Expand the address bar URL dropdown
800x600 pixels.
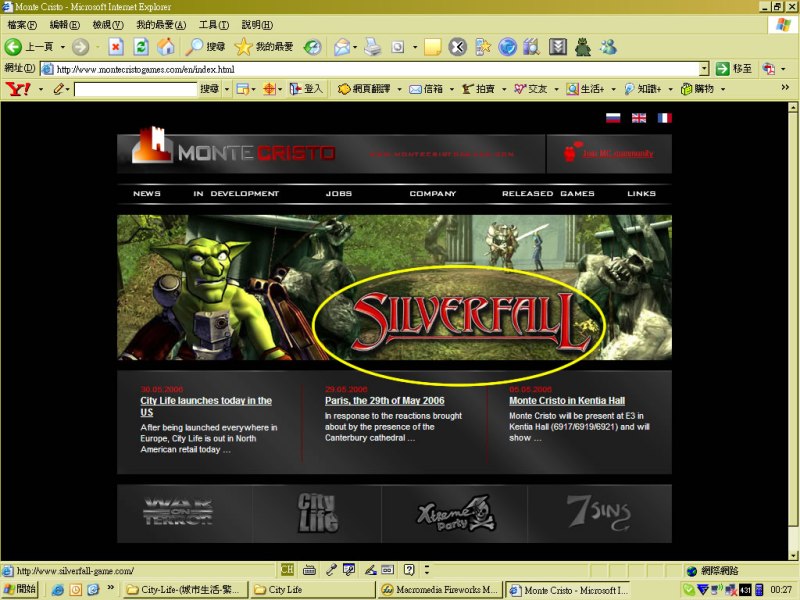(704, 68)
